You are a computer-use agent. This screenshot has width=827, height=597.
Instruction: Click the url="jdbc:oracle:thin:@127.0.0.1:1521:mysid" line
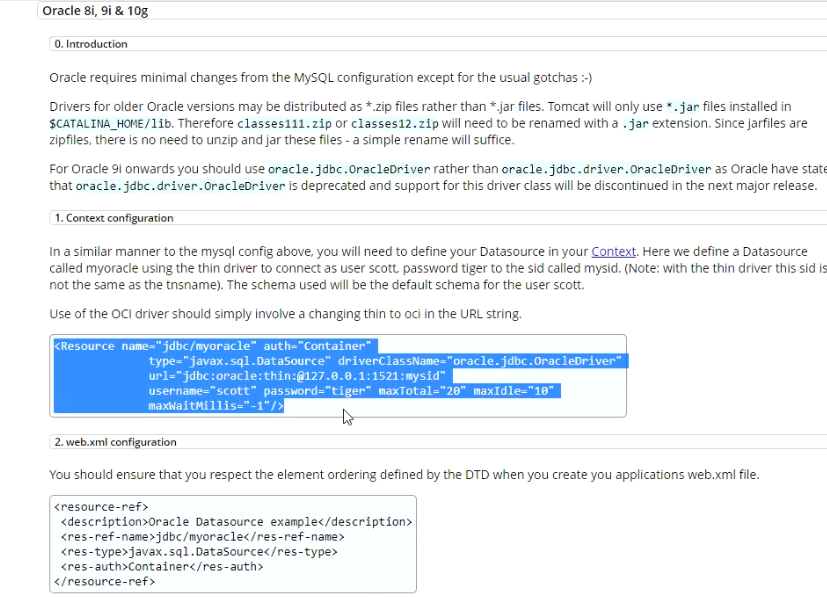pyautogui.click(x=297, y=376)
